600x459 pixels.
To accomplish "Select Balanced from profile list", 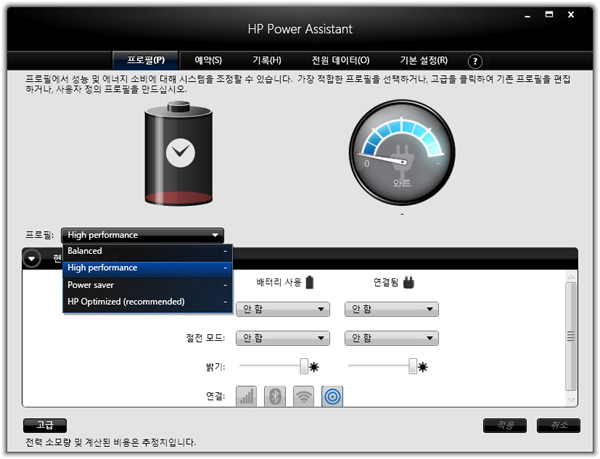I will pyautogui.click(x=148, y=251).
